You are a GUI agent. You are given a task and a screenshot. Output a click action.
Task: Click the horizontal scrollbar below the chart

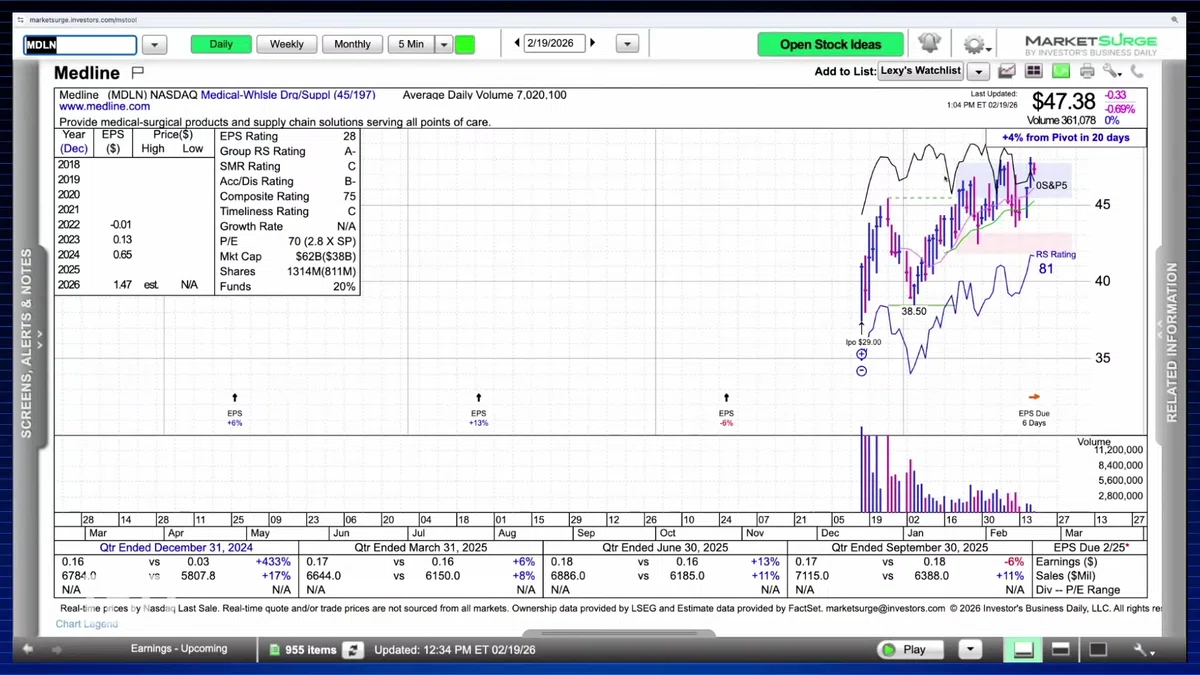pyautogui.click(x=619, y=632)
